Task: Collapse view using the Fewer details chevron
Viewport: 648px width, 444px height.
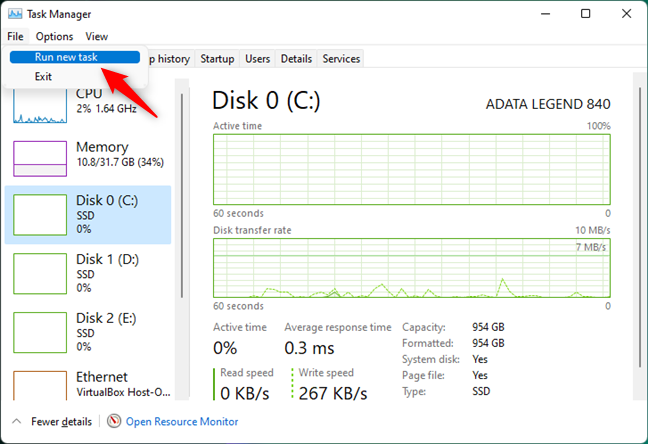Action: tap(17, 421)
